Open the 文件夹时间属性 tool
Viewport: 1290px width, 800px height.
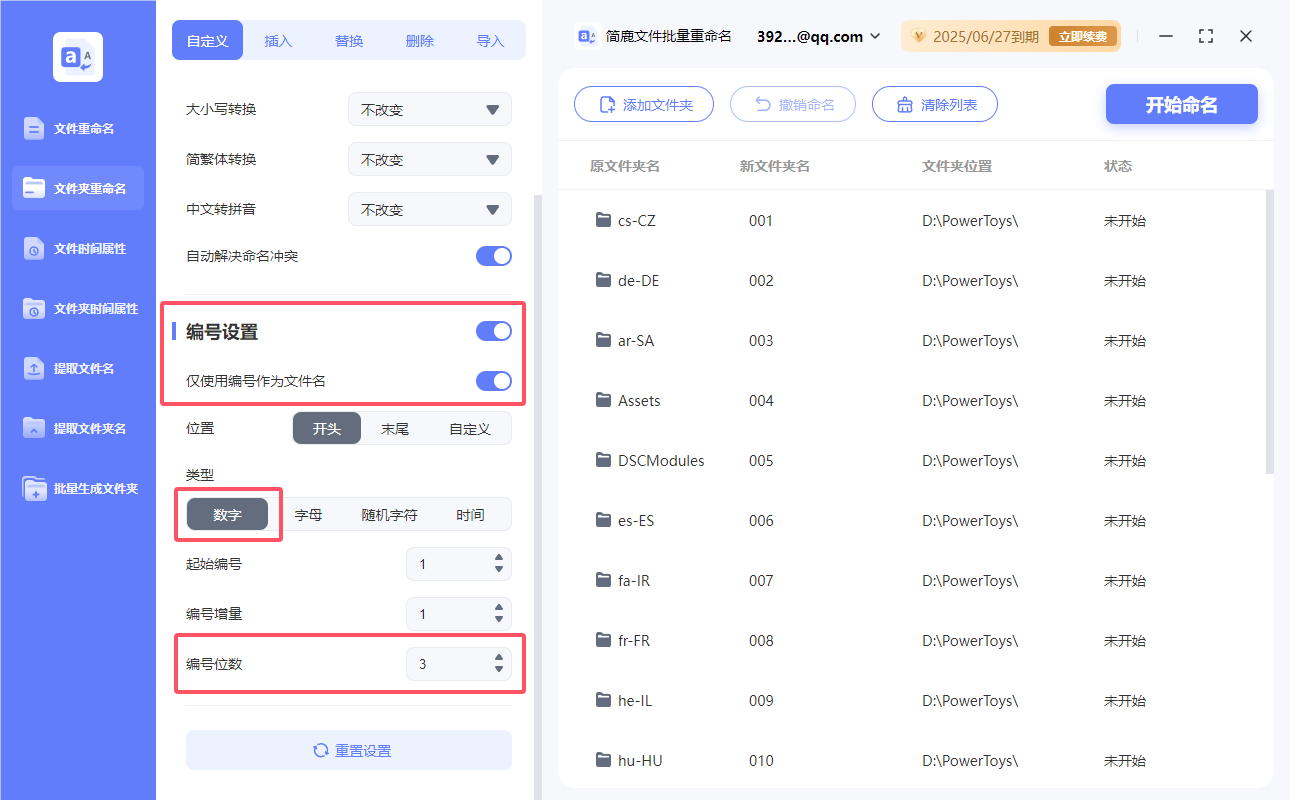77,308
